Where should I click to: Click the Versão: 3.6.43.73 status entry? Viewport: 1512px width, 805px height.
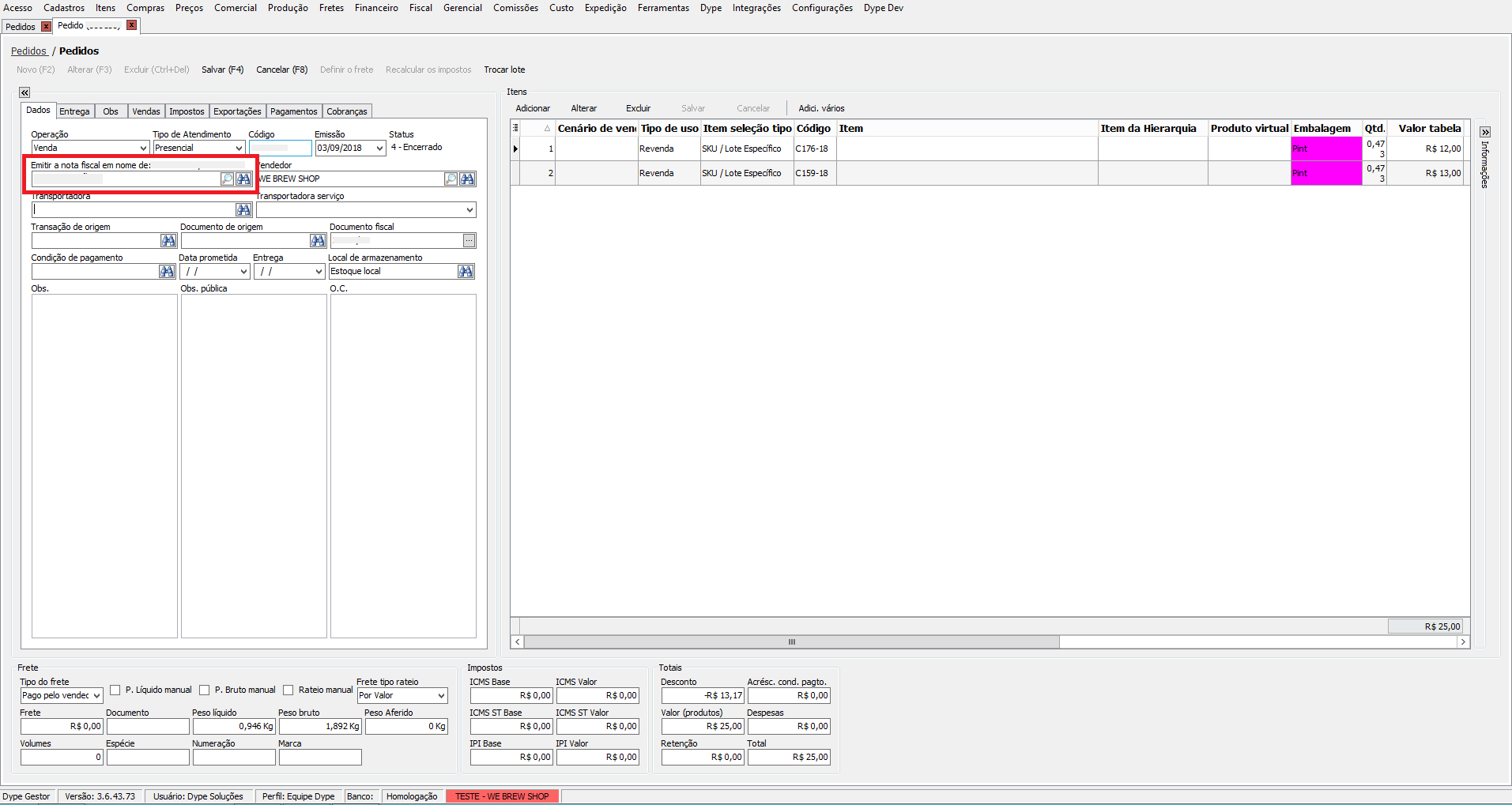100,796
